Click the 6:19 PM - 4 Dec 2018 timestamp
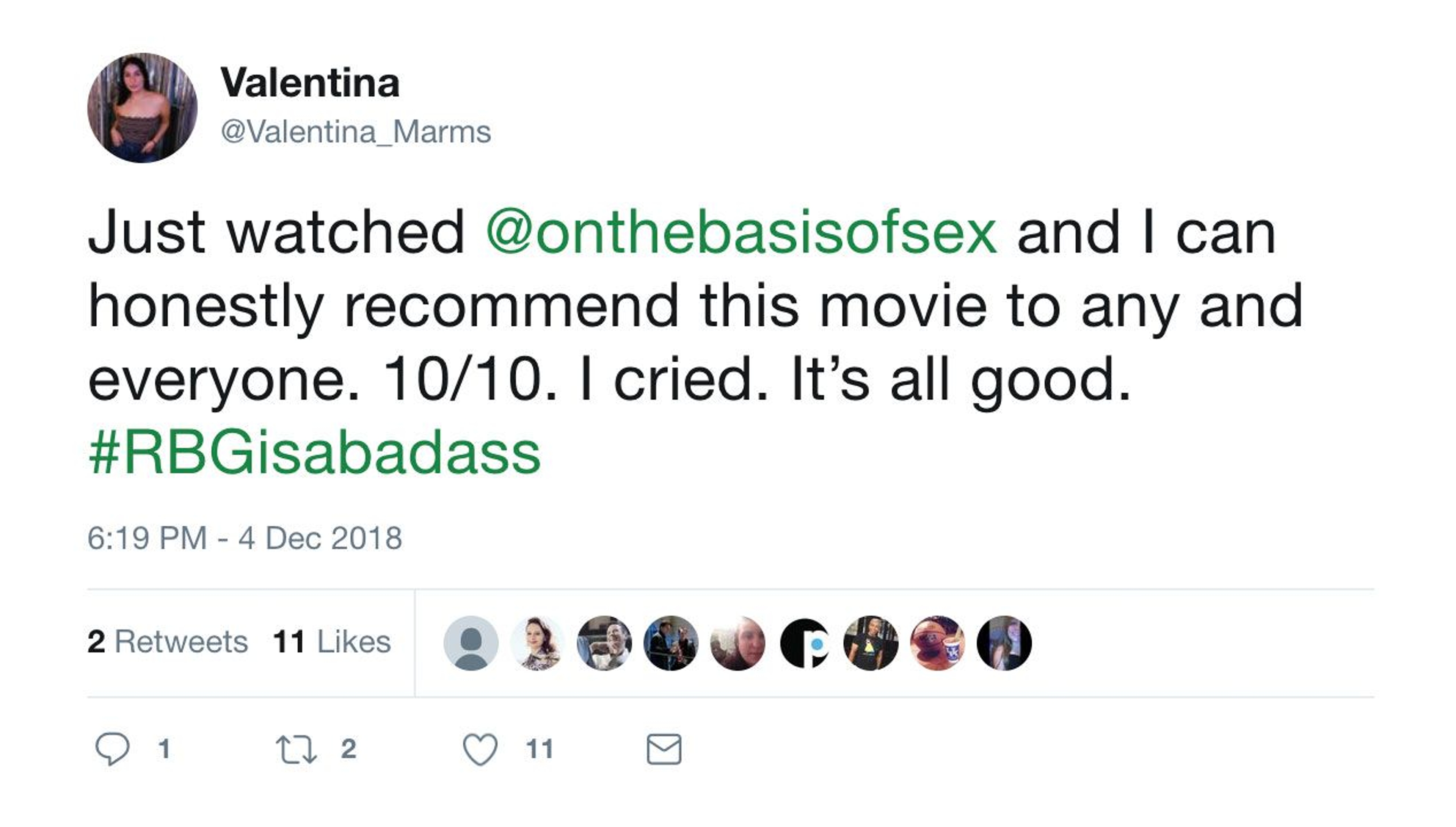This screenshot has width=1456, height=827. click(x=245, y=538)
